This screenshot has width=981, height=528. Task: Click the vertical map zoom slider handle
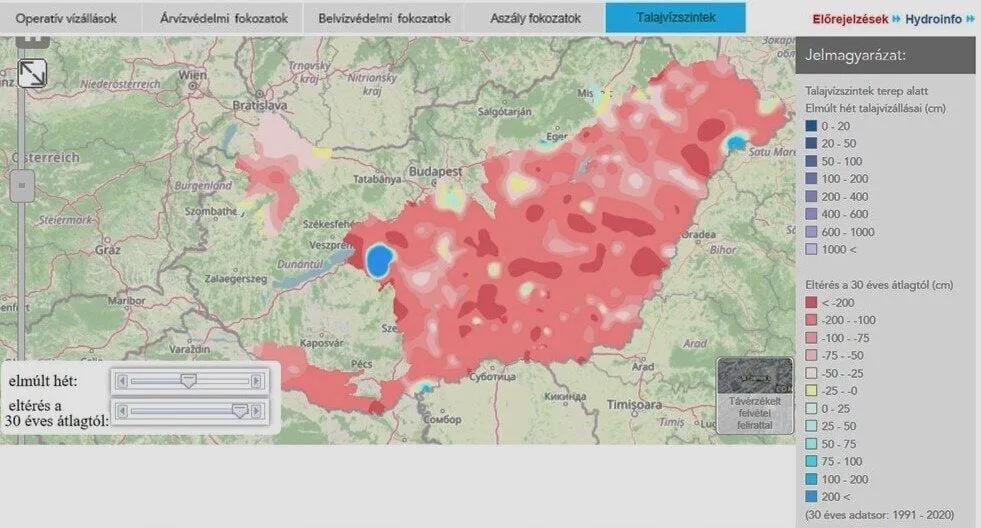point(22,186)
